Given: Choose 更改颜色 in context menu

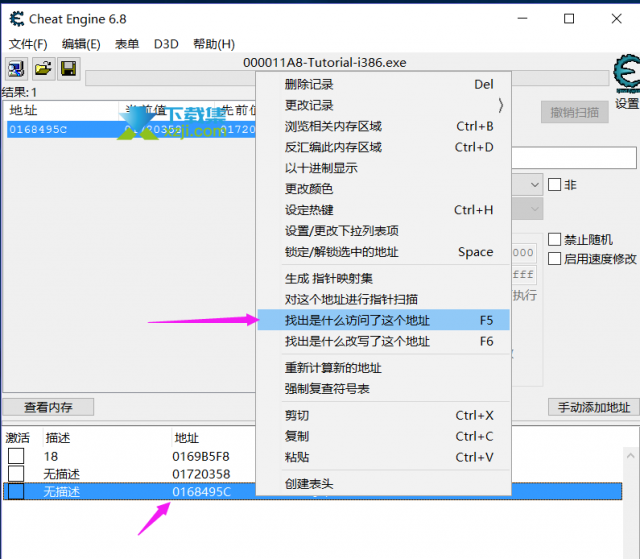Looking at the screenshot, I should (384, 189).
